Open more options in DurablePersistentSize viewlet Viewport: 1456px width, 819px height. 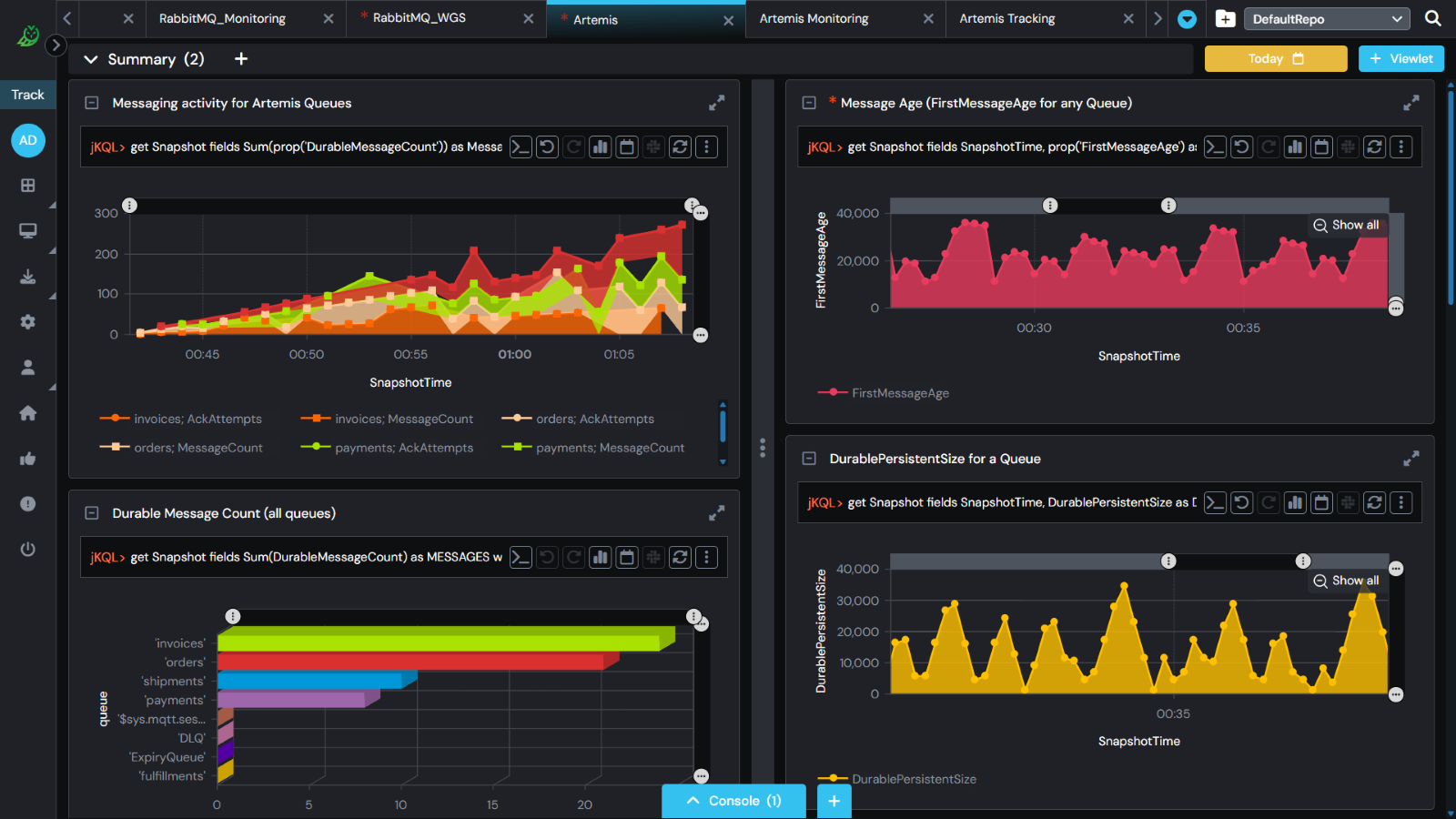click(x=1401, y=502)
